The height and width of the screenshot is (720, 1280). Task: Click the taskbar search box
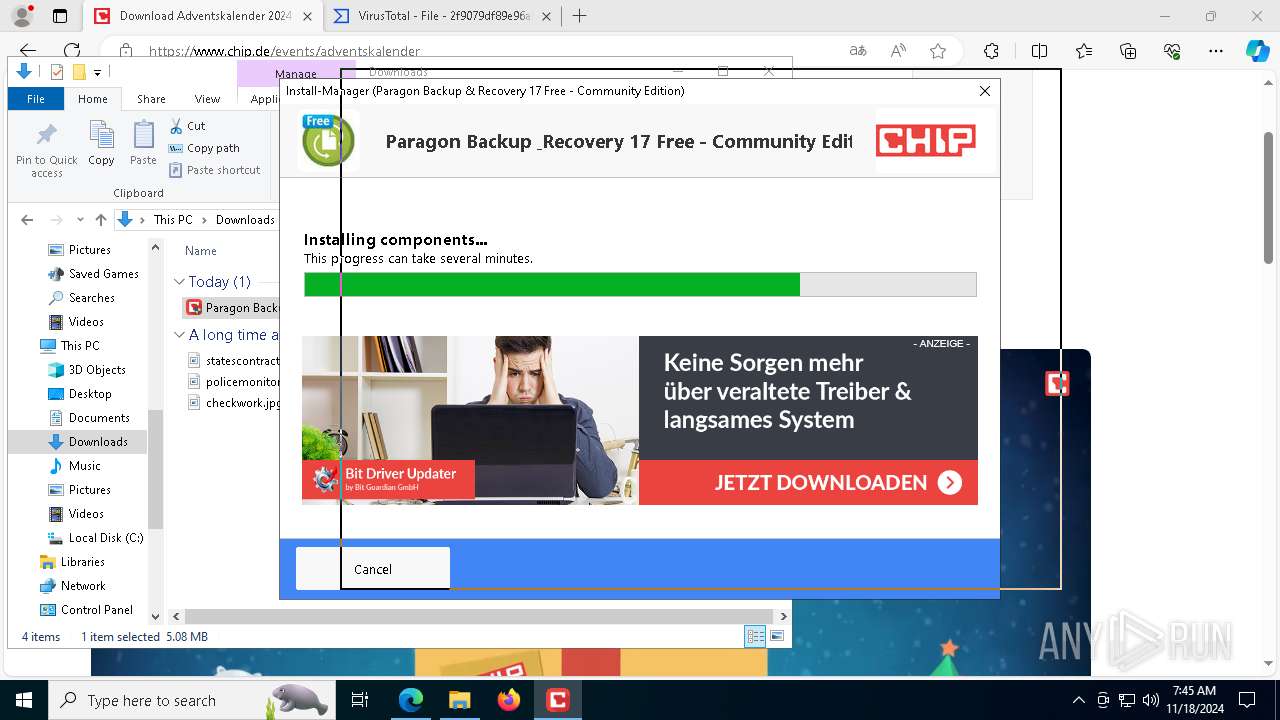(191, 700)
